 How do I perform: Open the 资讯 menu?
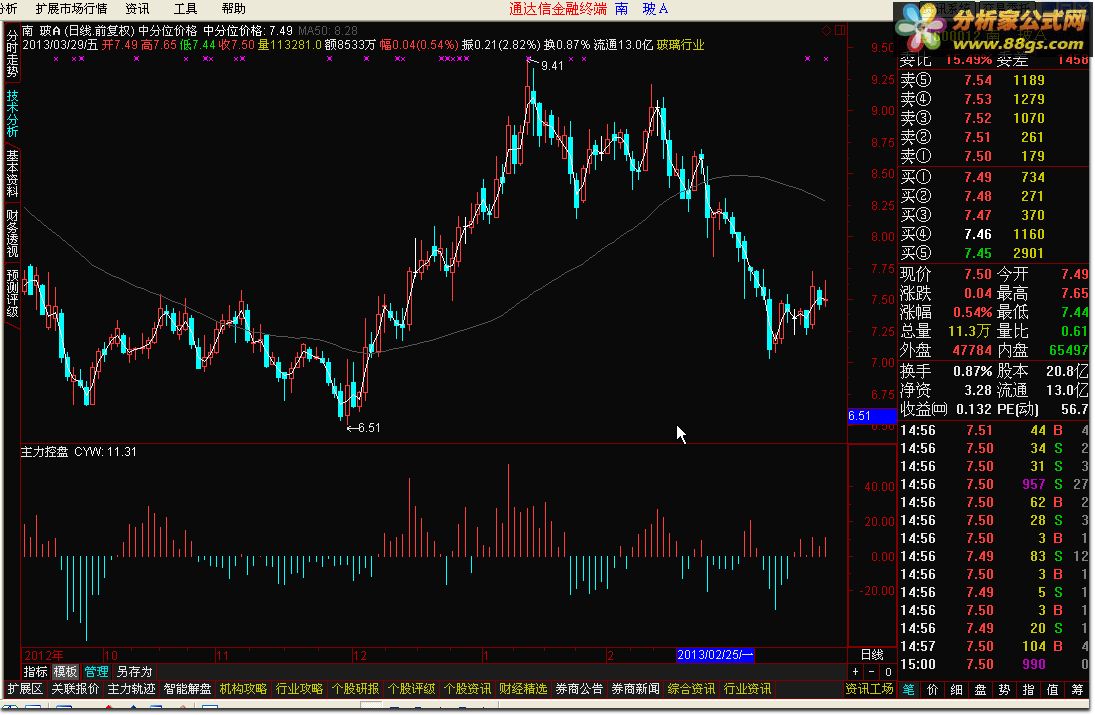[x=138, y=9]
